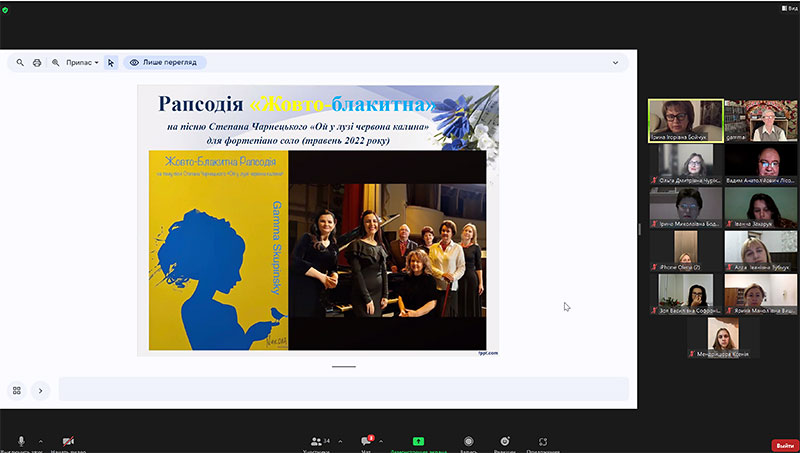
Task: Mute the microphone in Zoom controls
Action: coord(21,441)
